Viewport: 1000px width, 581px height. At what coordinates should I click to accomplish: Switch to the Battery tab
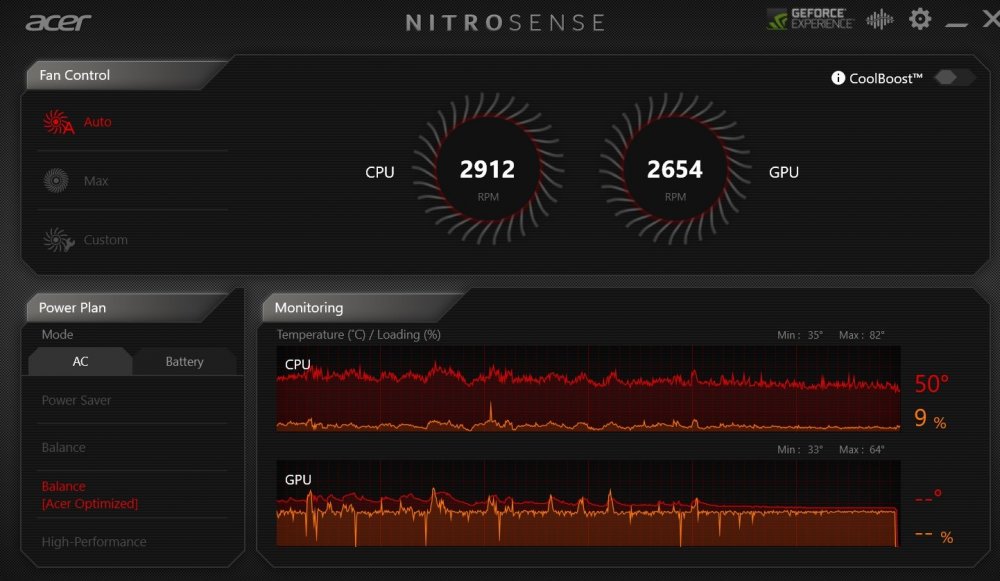[x=184, y=361]
